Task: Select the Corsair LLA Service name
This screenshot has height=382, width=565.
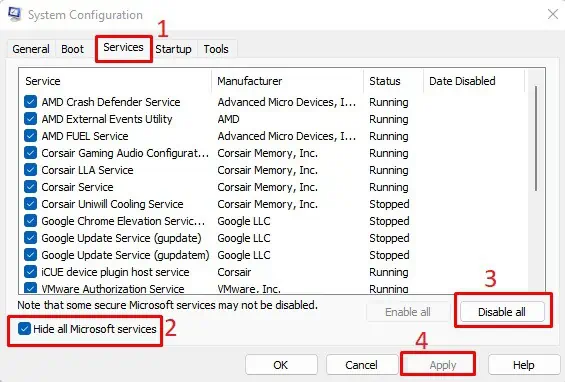Action: point(88,170)
